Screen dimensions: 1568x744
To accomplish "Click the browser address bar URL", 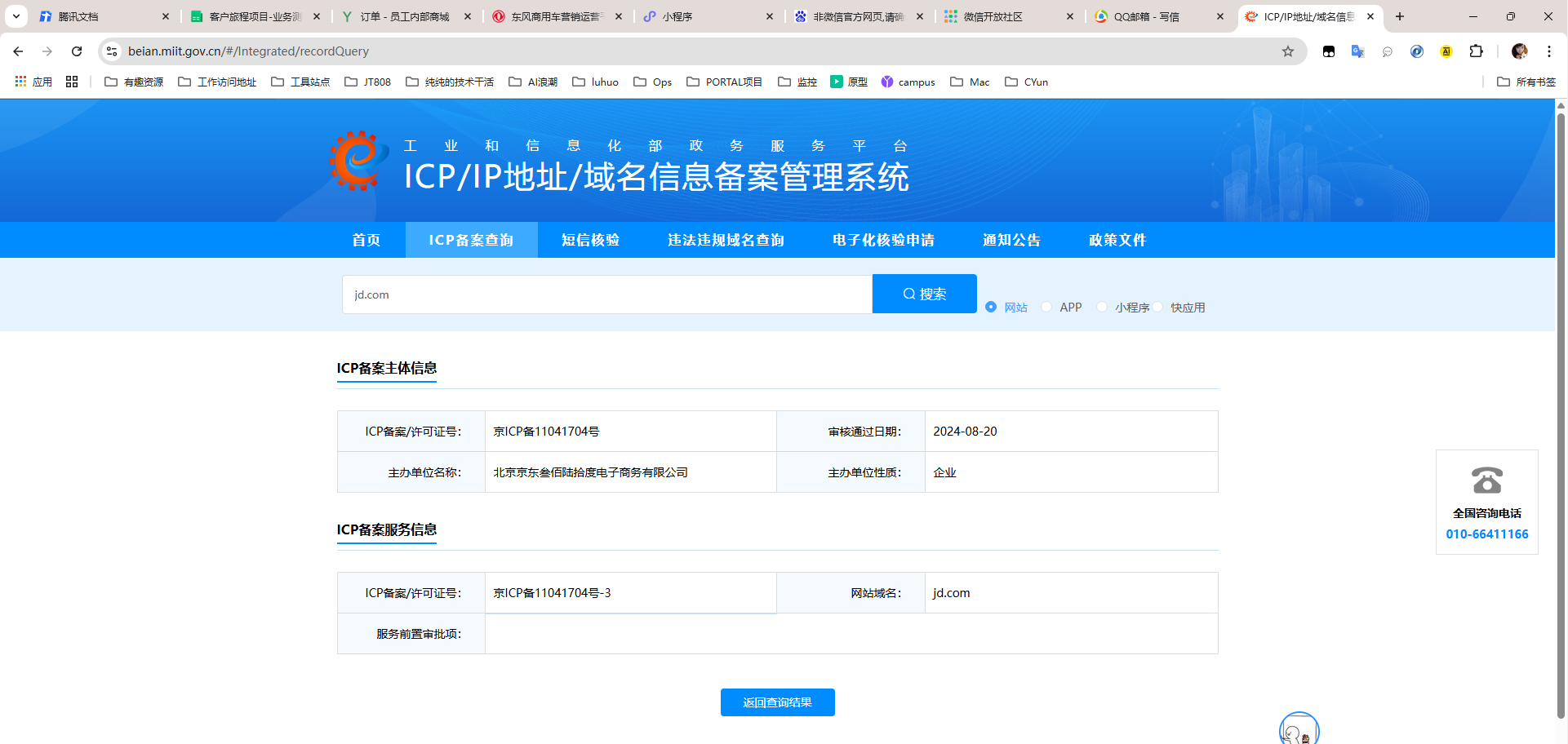I will click(x=248, y=51).
